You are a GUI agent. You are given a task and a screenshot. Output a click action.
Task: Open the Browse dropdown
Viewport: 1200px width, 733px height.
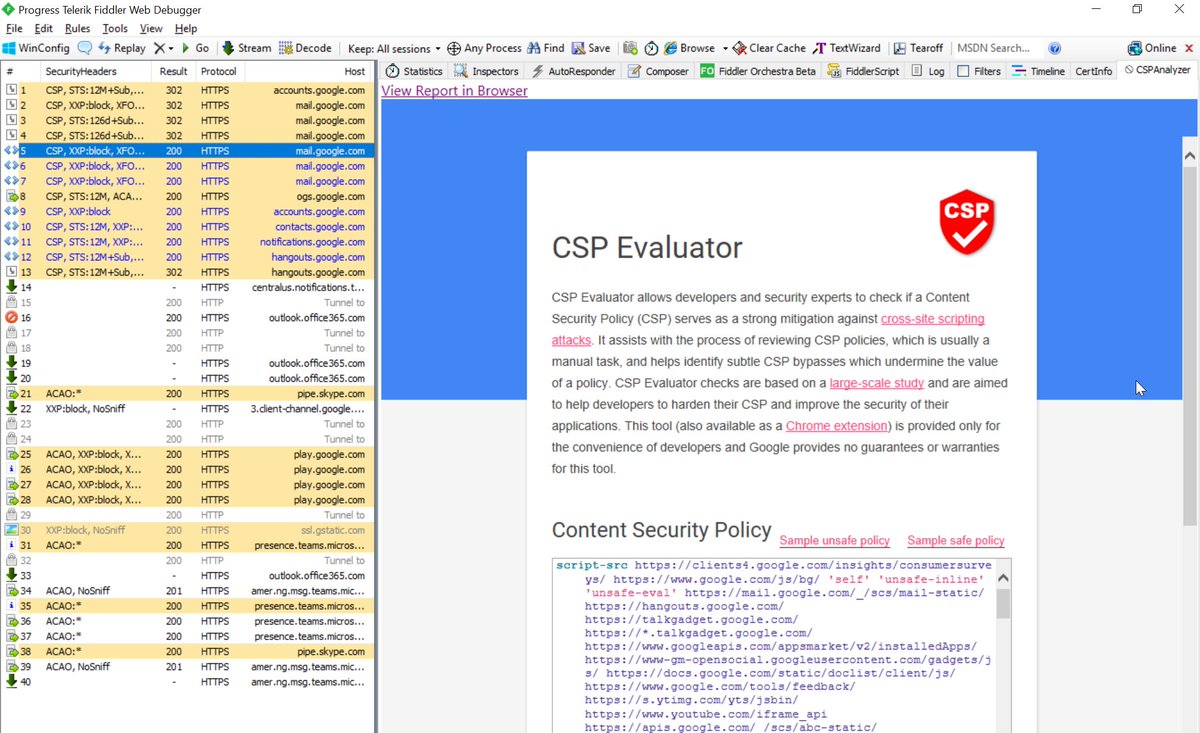point(695,48)
